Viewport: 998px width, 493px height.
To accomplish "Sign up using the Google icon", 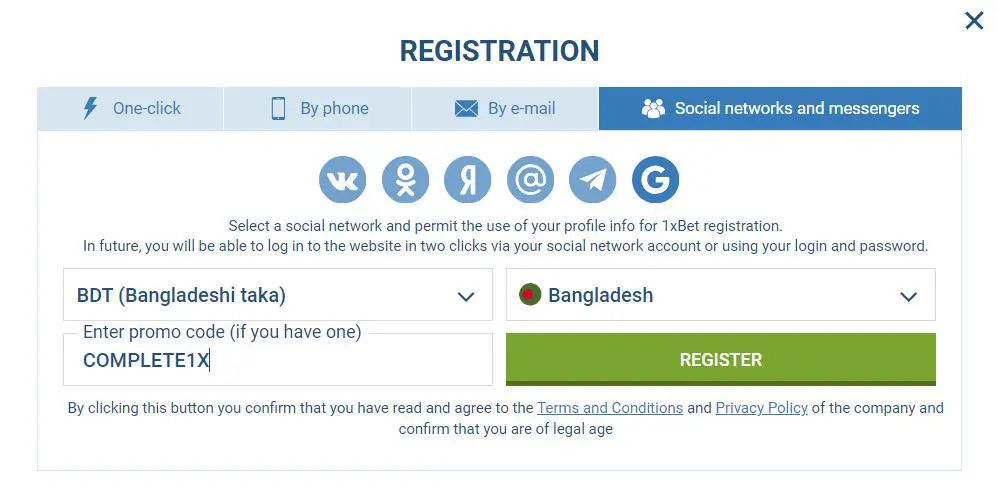I will [655, 180].
